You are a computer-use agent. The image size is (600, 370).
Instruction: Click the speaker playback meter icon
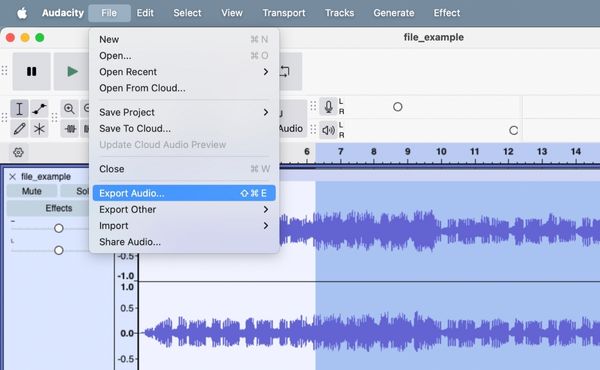328,130
